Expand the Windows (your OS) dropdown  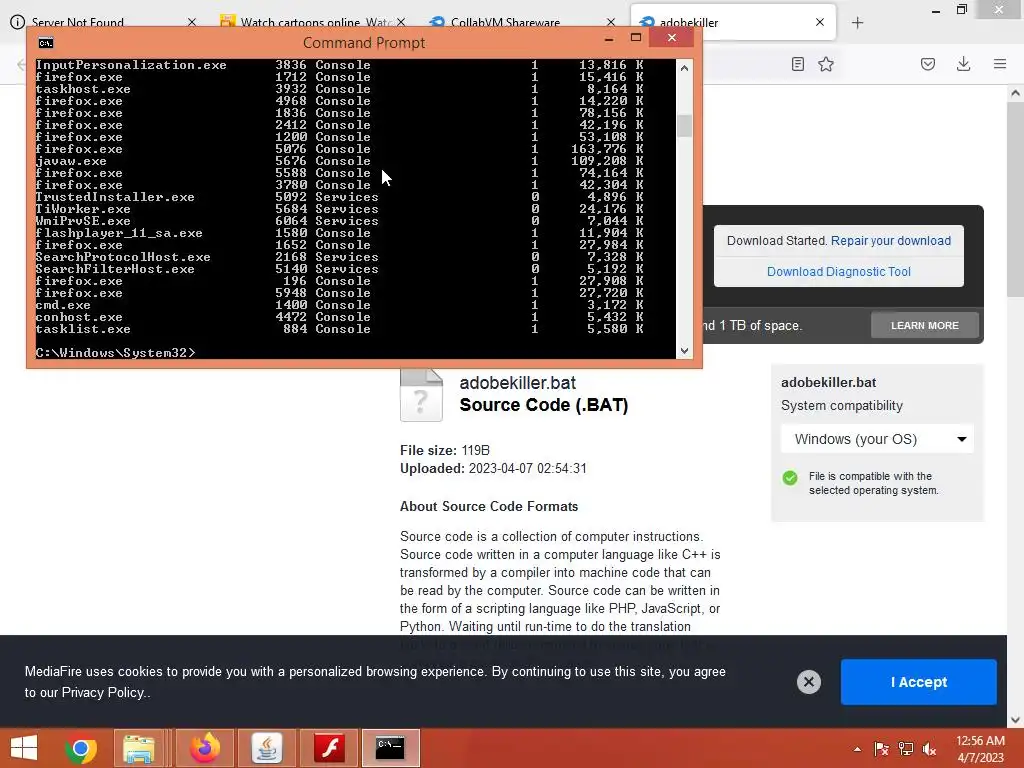(877, 439)
